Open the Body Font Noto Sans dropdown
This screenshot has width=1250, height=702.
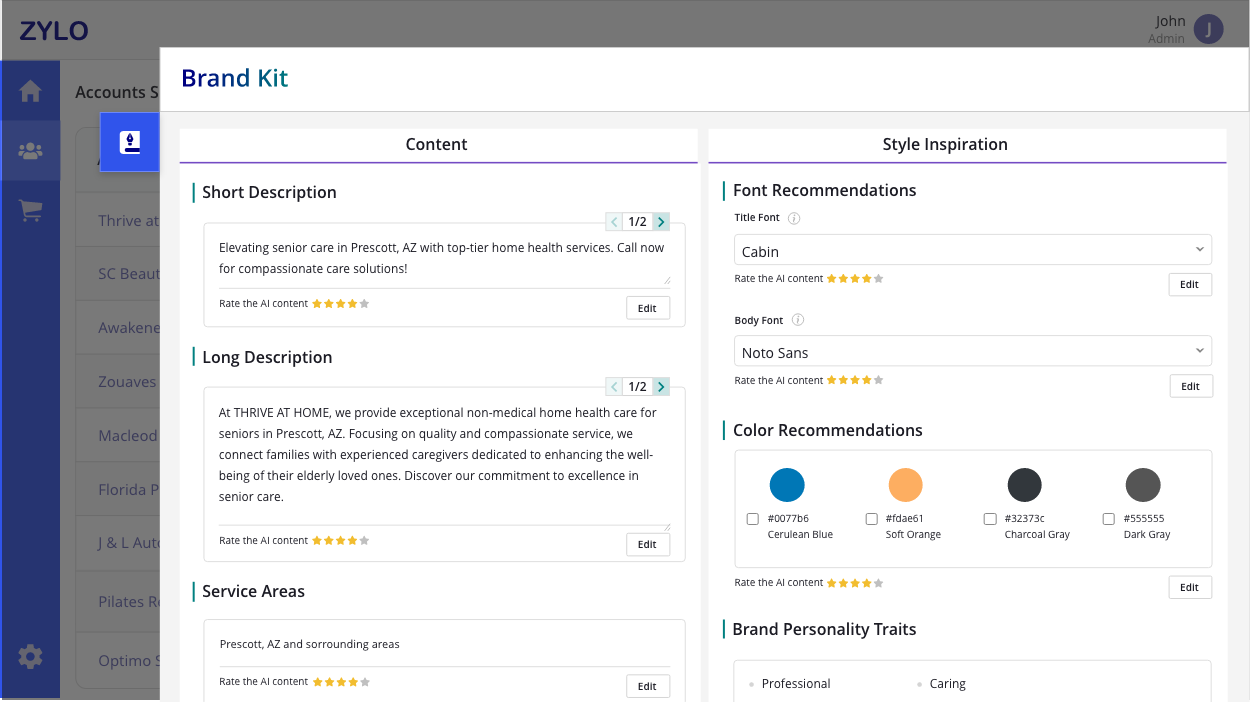pos(972,352)
